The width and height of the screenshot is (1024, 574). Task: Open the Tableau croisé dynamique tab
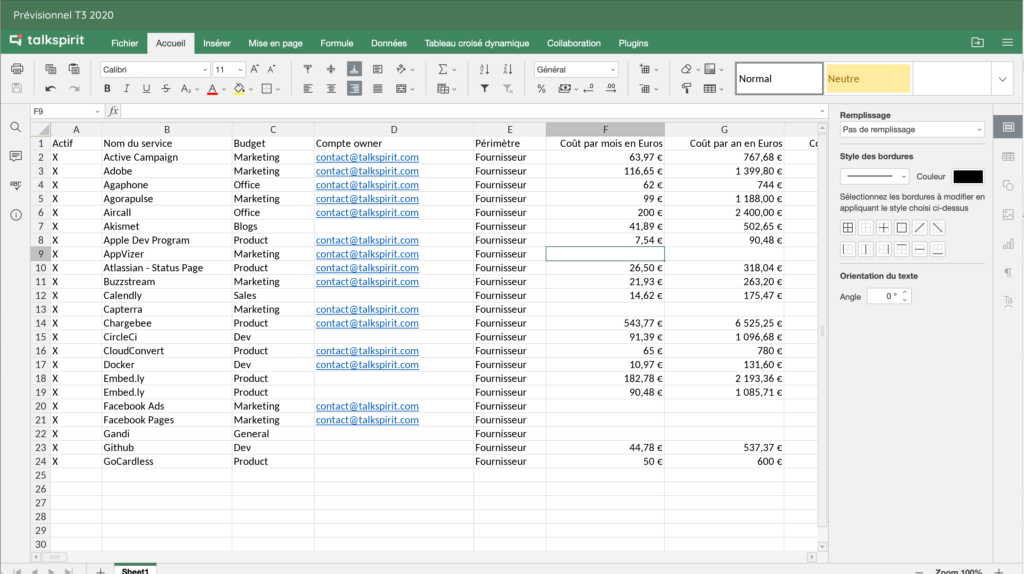click(476, 43)
